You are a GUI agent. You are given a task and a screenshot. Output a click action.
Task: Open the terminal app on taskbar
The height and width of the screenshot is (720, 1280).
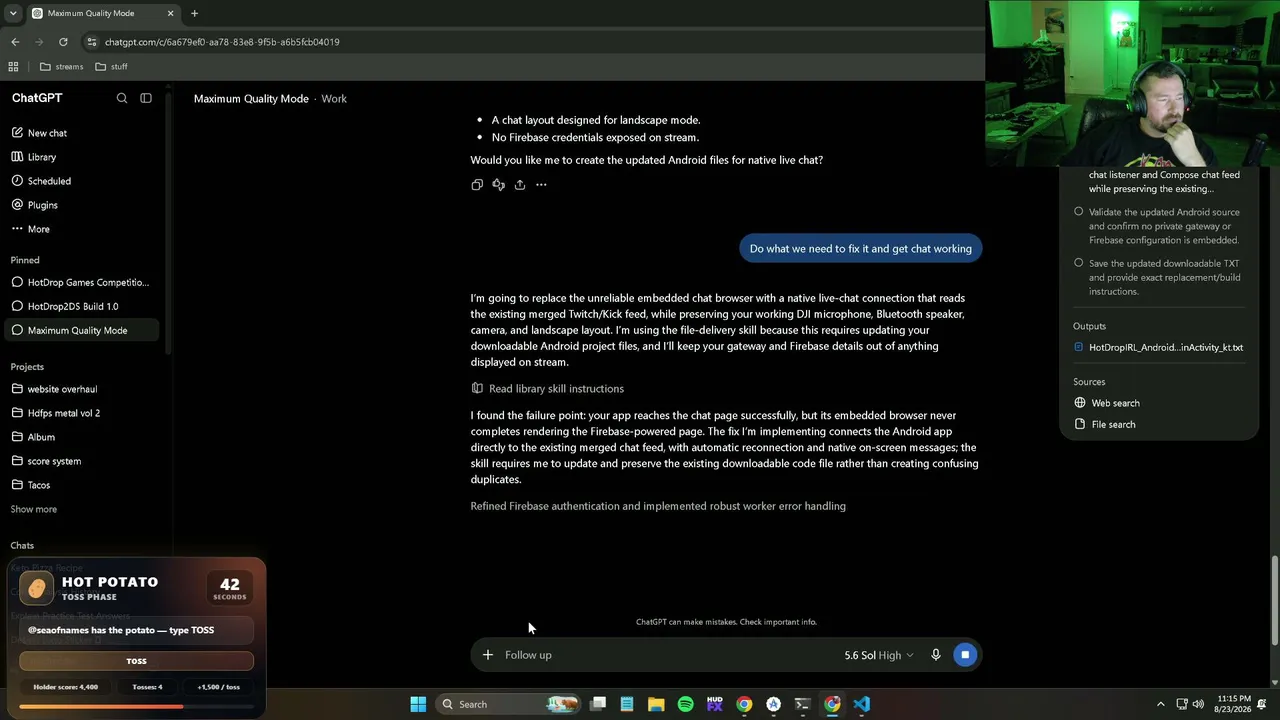803,704
